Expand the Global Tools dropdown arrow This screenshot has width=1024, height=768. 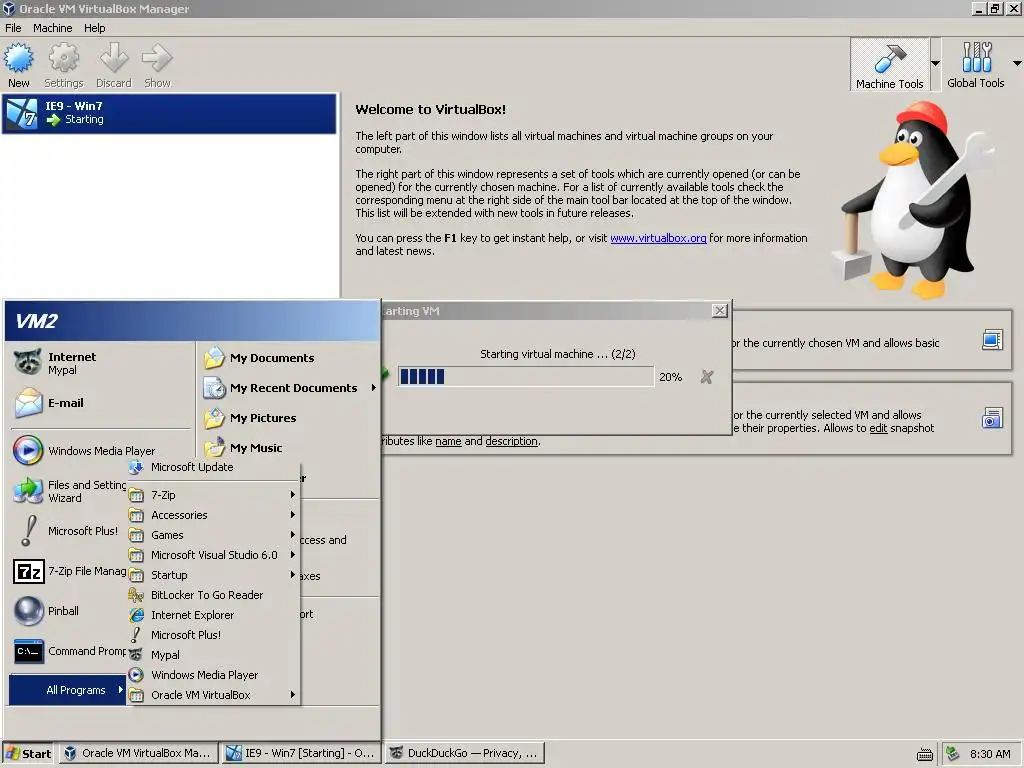pyautogui.click(x=1017, y=63)
